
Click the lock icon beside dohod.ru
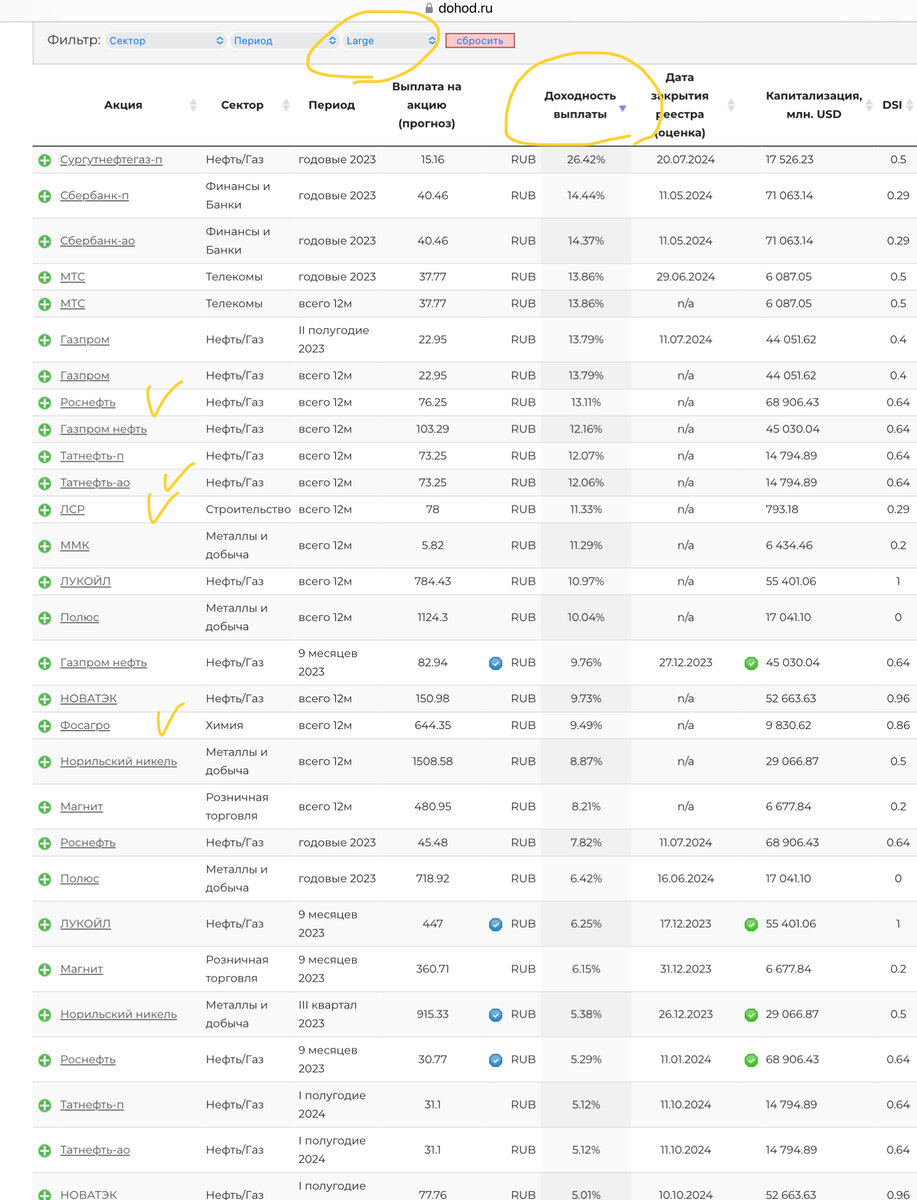430,7
